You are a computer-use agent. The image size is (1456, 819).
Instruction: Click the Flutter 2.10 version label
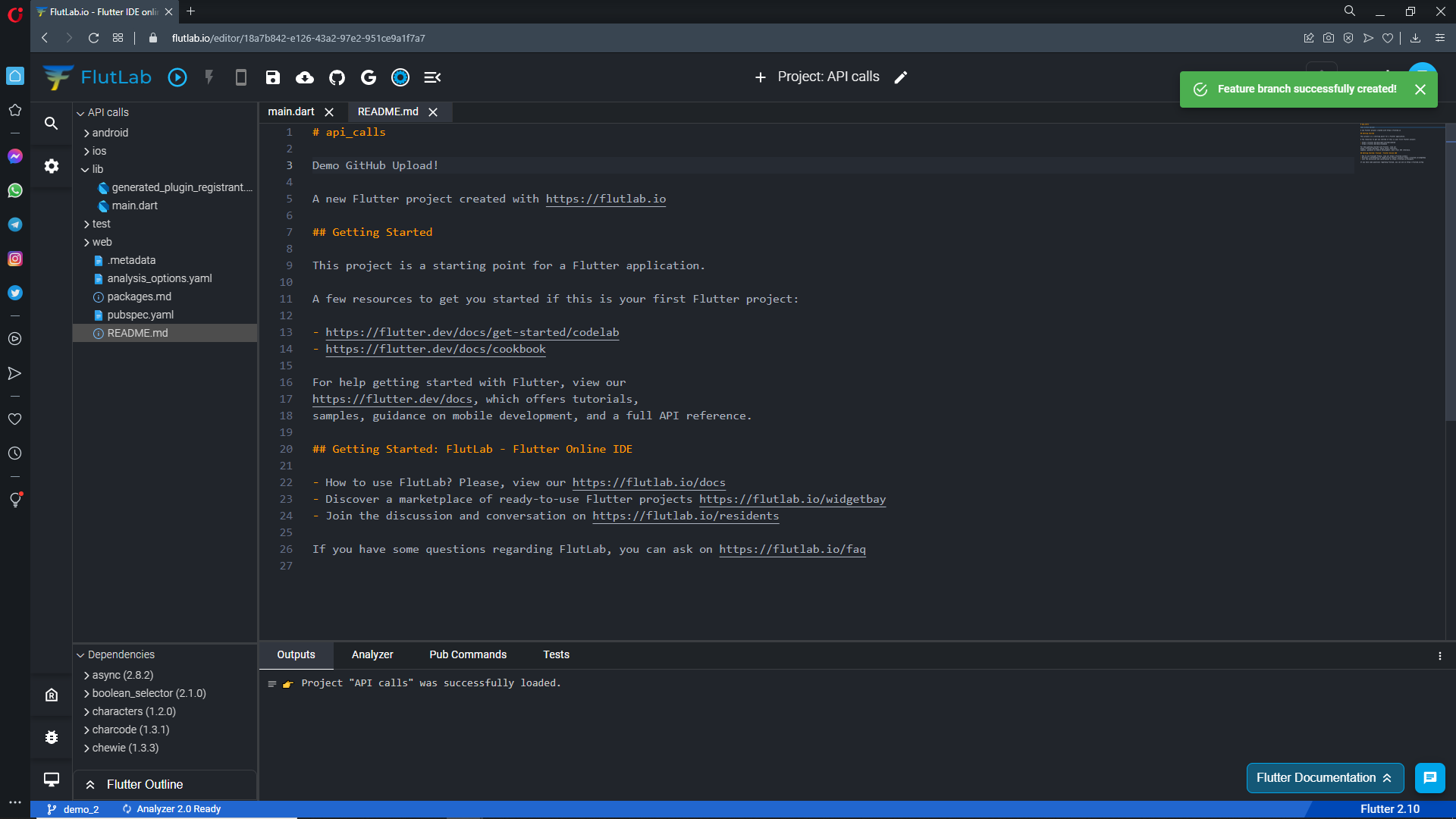[1389, 809]
